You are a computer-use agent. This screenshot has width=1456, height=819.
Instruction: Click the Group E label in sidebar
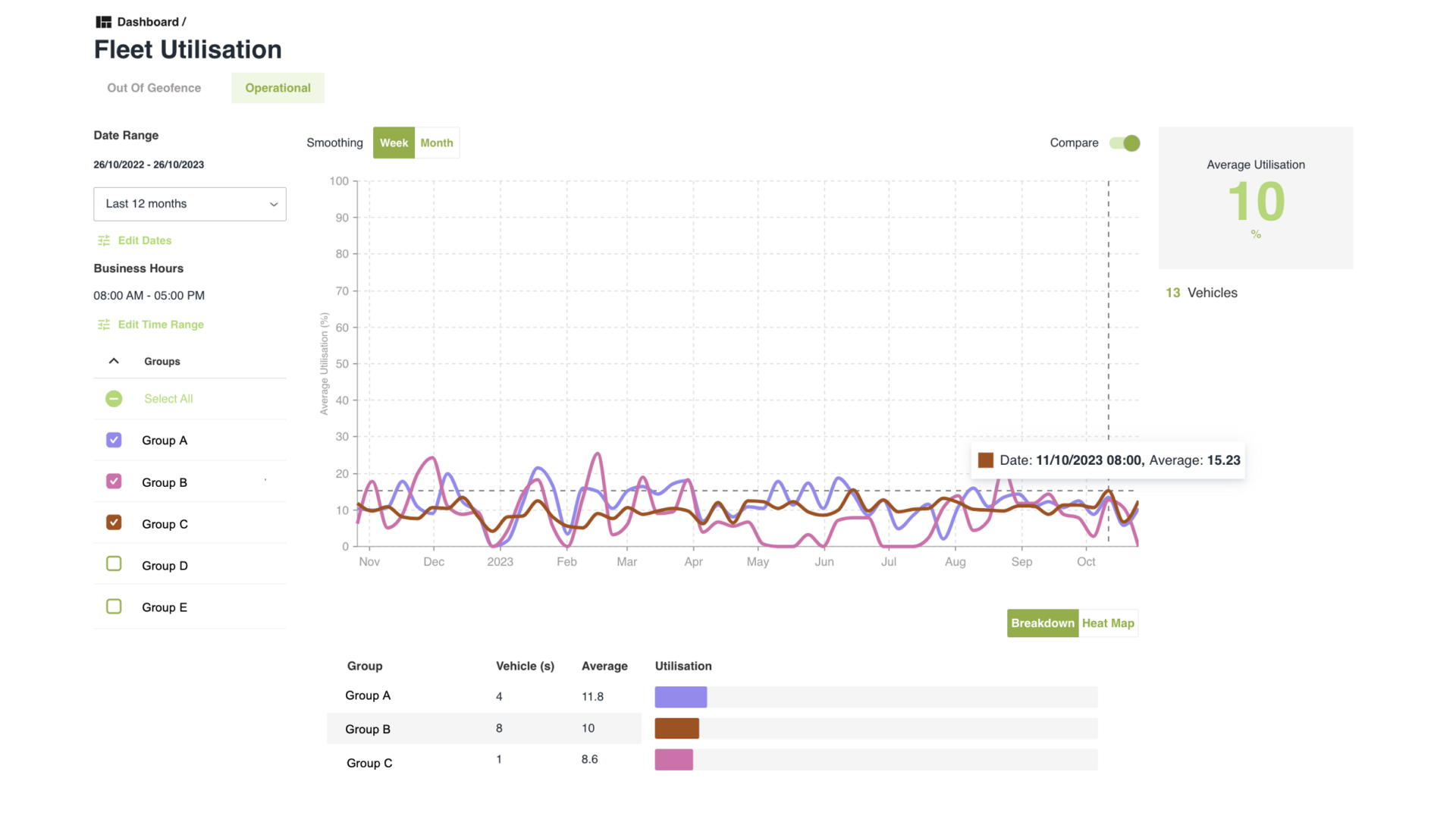pos(165,607)
